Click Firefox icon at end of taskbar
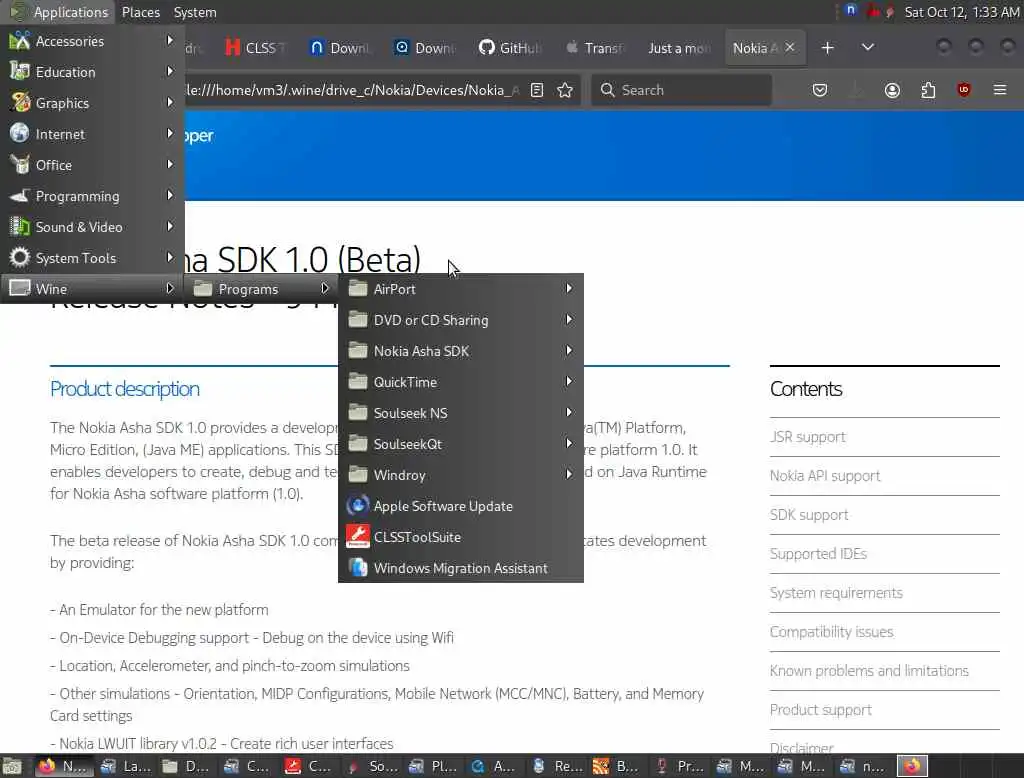1024x778 pixels. [x=912, y=766]
